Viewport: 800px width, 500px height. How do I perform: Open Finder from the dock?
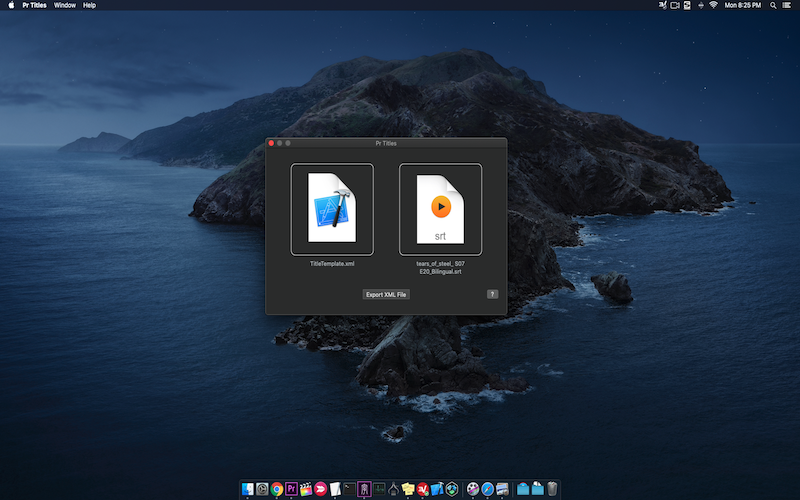[x=247, y=489]
